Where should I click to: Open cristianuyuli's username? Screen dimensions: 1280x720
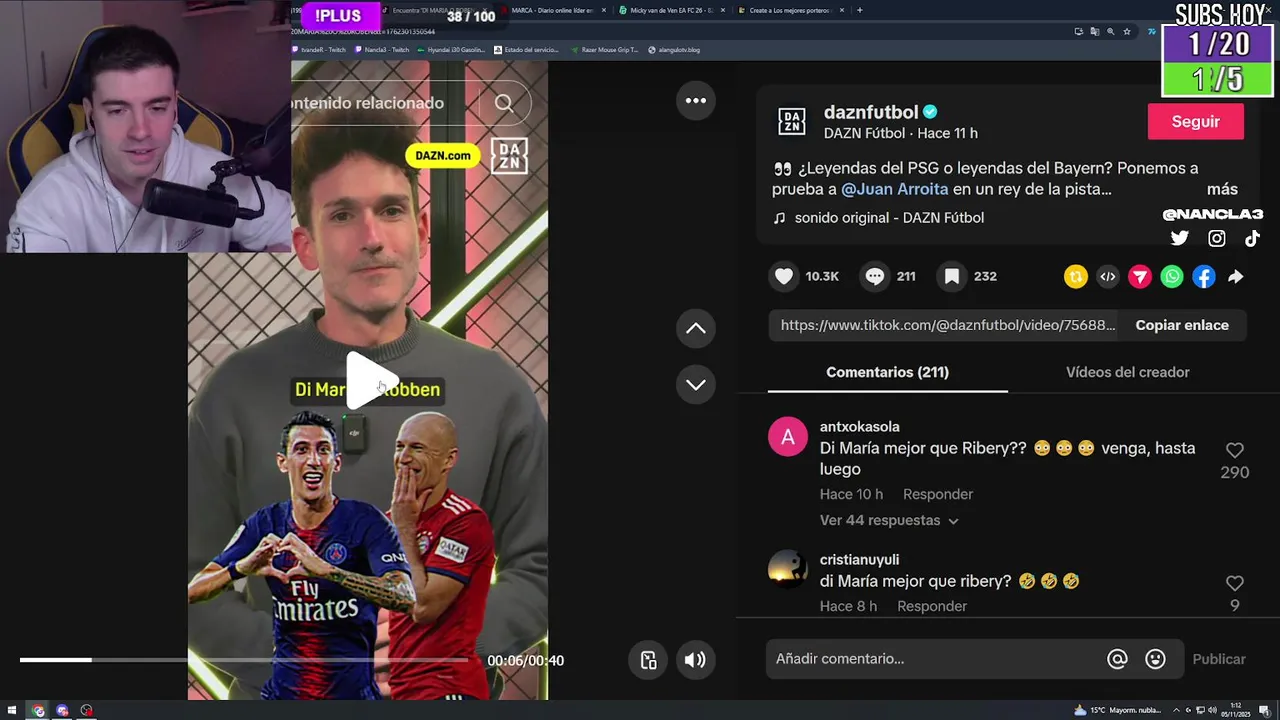point(859,560)
